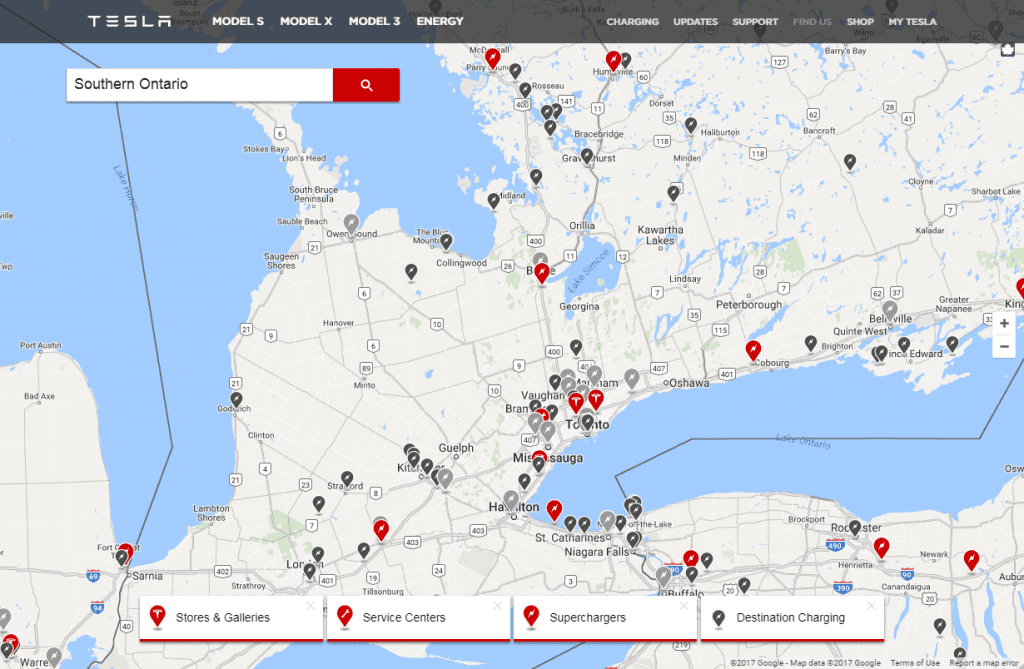Screen dimensions: 1024x669
Task: Close the Stores & Galleries filter card
Action: [x=311, y=606]
